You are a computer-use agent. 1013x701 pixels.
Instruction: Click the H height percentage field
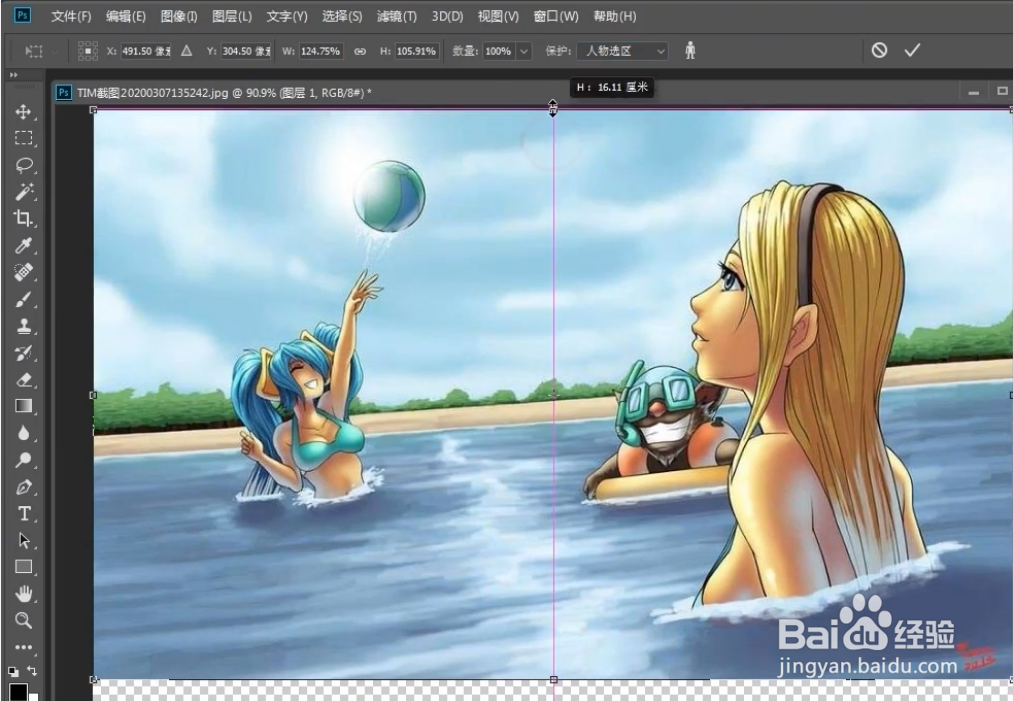click(x=417, y=51)
